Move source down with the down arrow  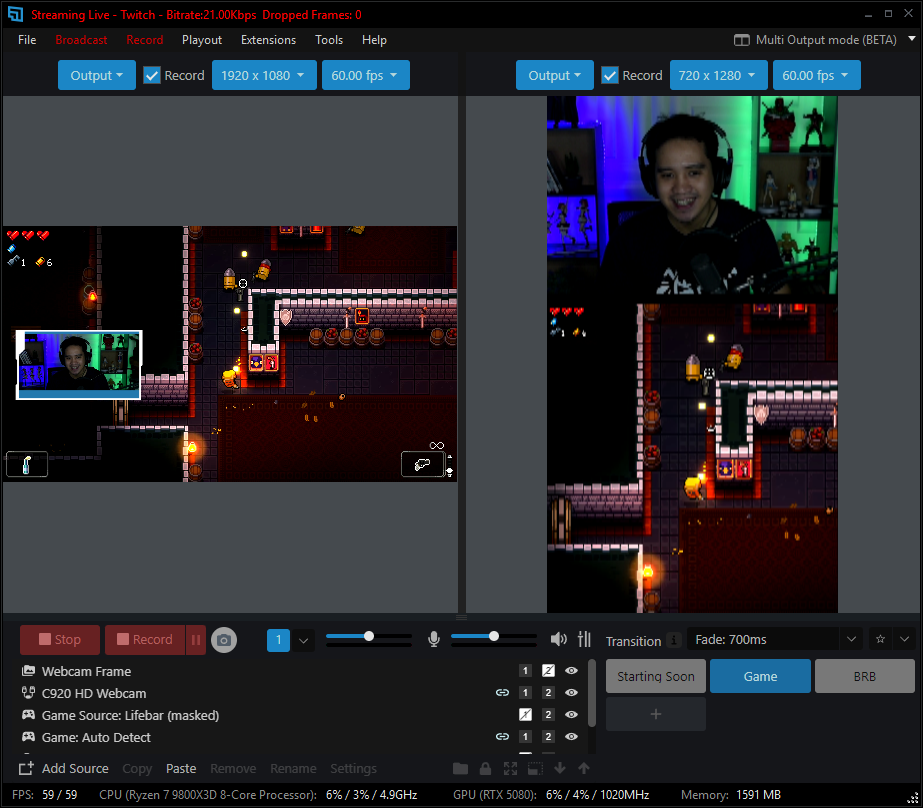560,769
